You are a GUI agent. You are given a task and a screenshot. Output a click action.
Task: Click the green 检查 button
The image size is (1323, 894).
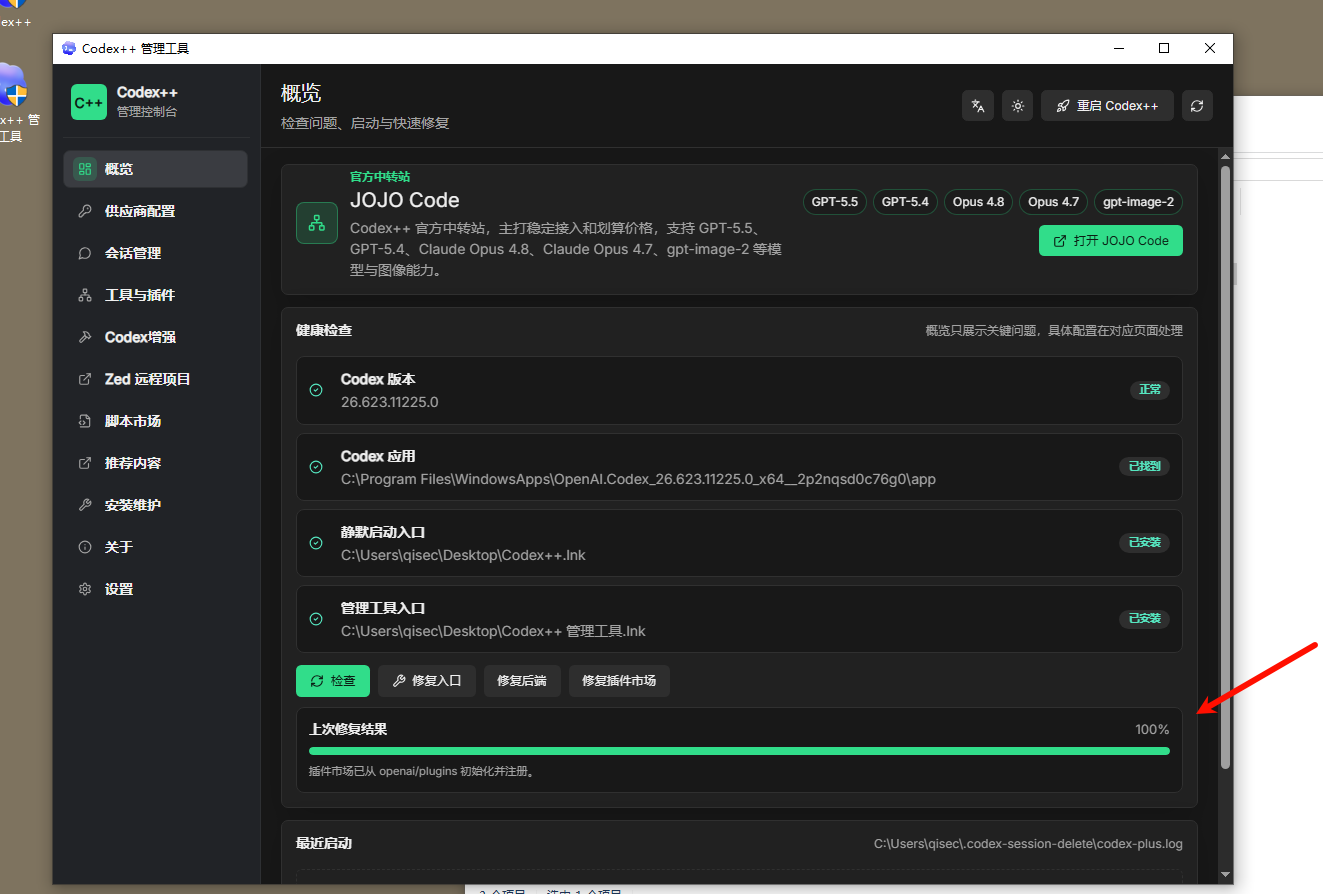[333, 681]
